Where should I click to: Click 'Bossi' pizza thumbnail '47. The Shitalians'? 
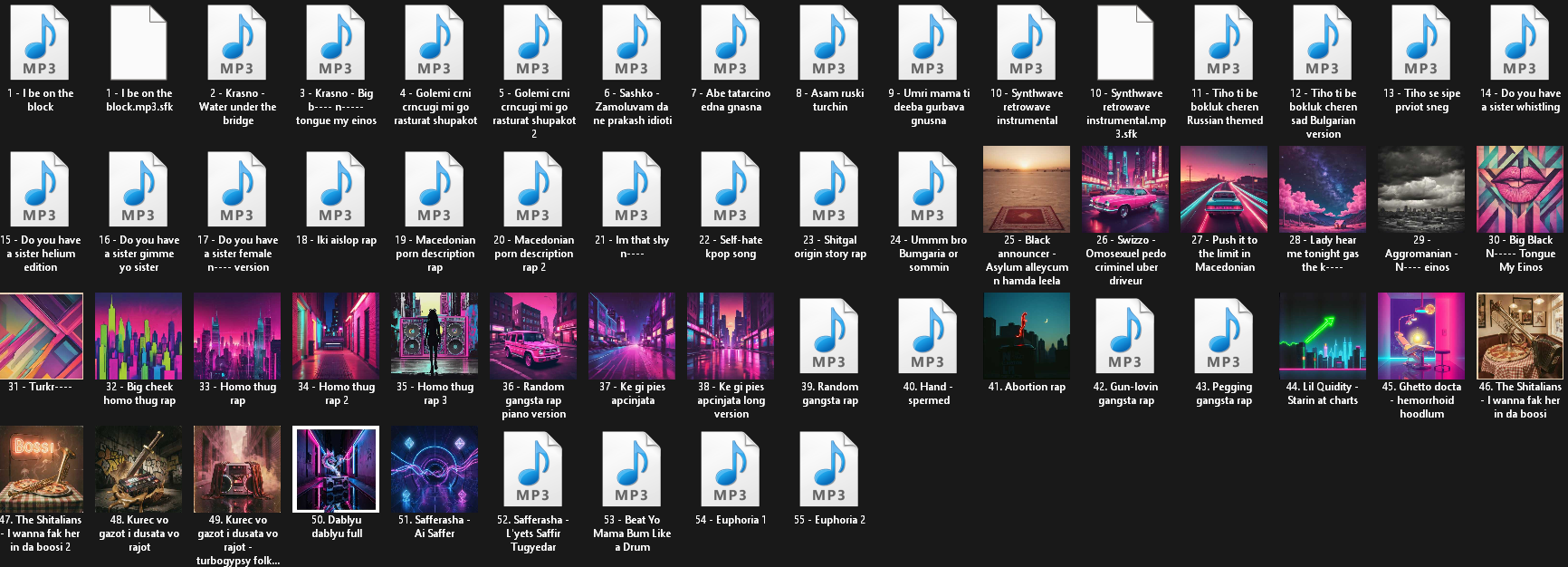tap(41, 469)
